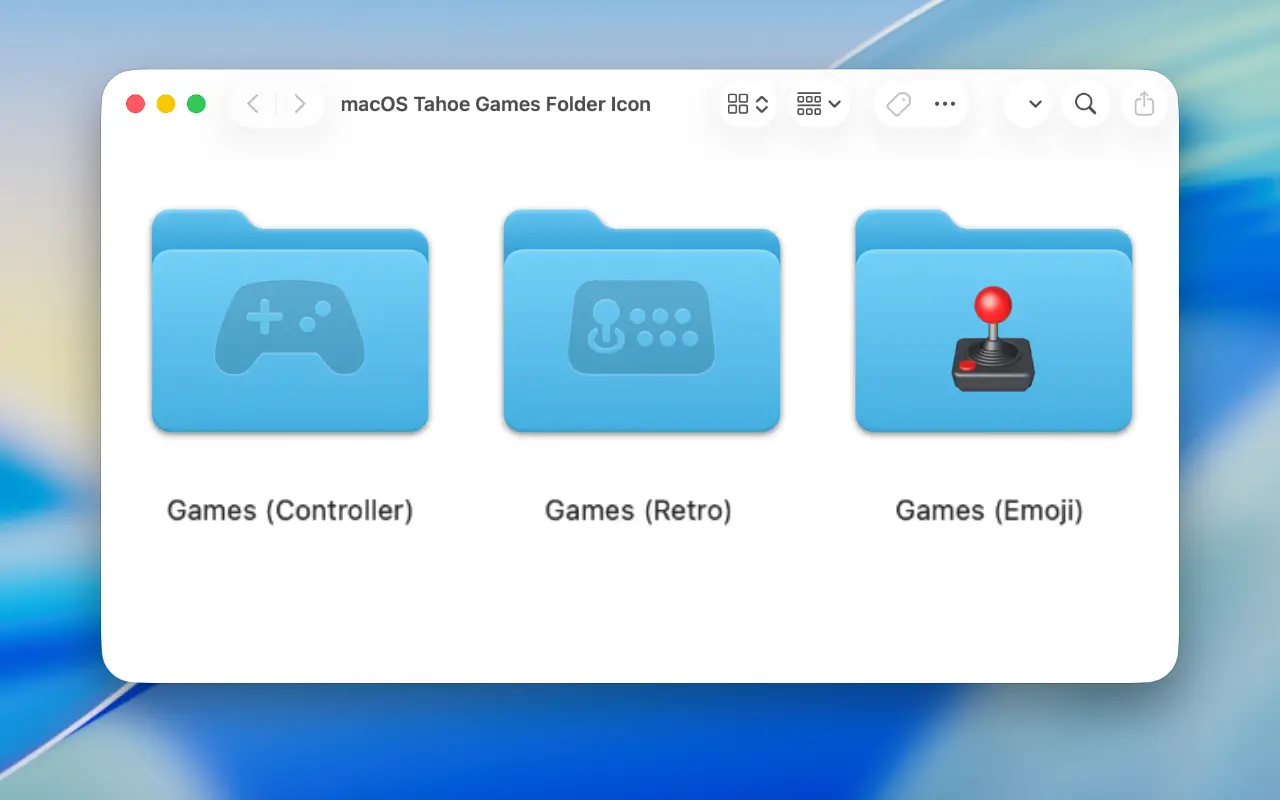Image resolution: width=1280 pixels, height=800 pixels.
Task: Open the icon view switcher
Action: 747,104
